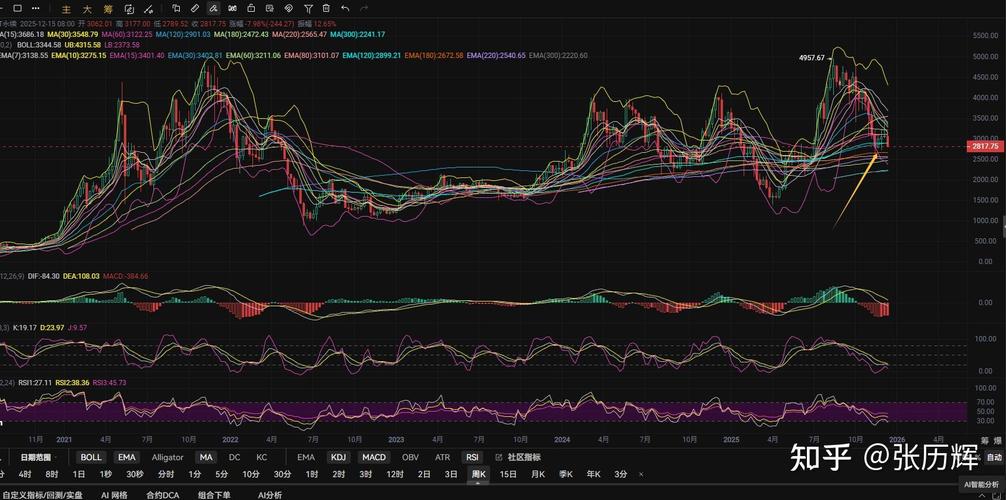Click the 2817.75 current price label
This screenshot has width=1006, height=500.
click(x=985, y=147)
